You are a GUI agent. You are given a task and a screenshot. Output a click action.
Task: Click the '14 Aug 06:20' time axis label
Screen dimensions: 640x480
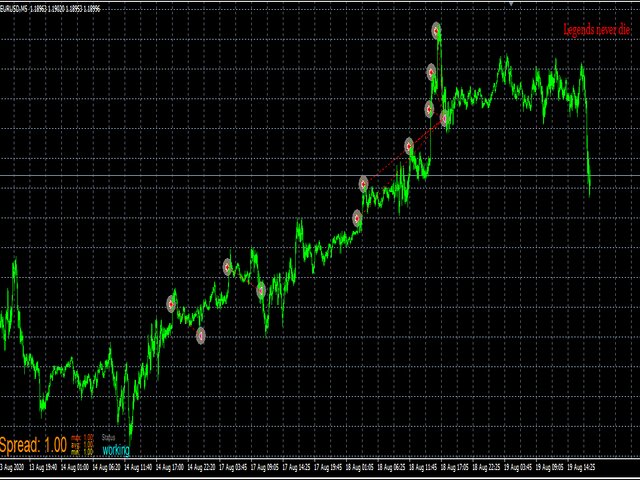107,467
